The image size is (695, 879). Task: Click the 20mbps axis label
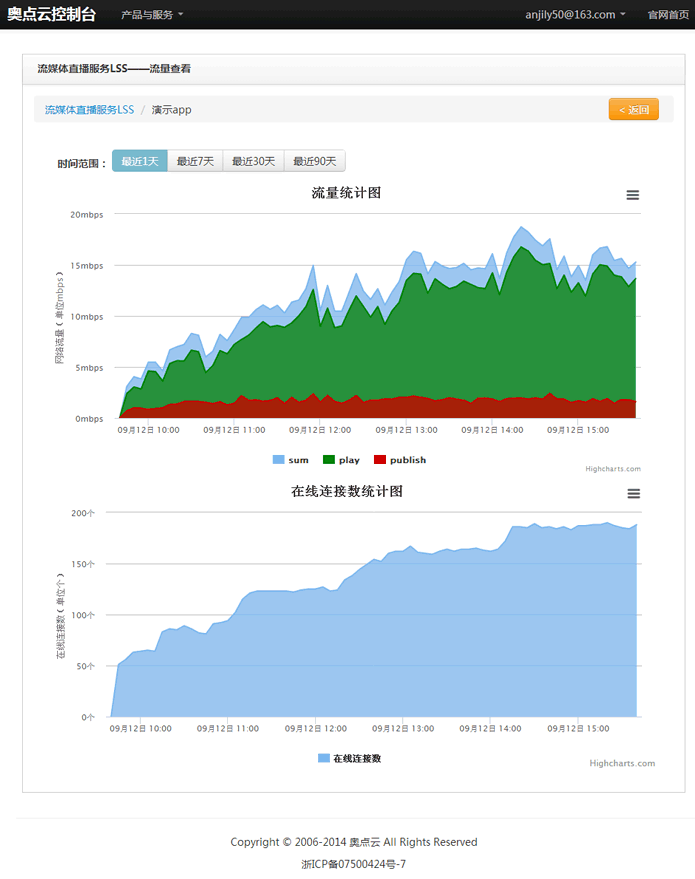pos(87,215)
